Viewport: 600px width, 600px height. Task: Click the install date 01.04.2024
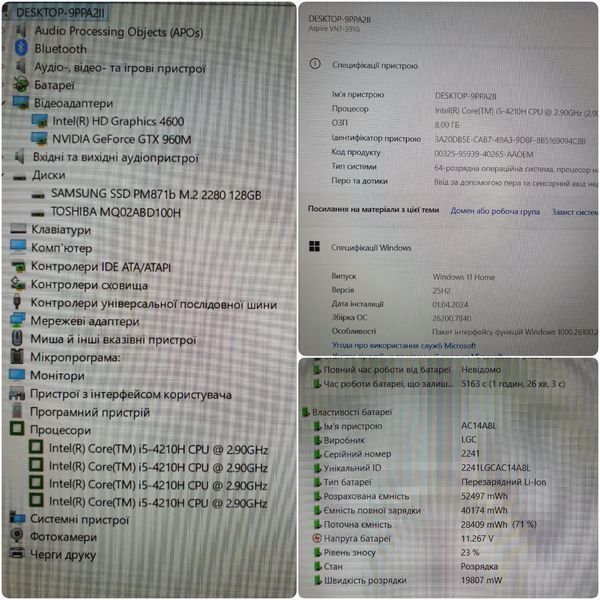tap(450, 305)
